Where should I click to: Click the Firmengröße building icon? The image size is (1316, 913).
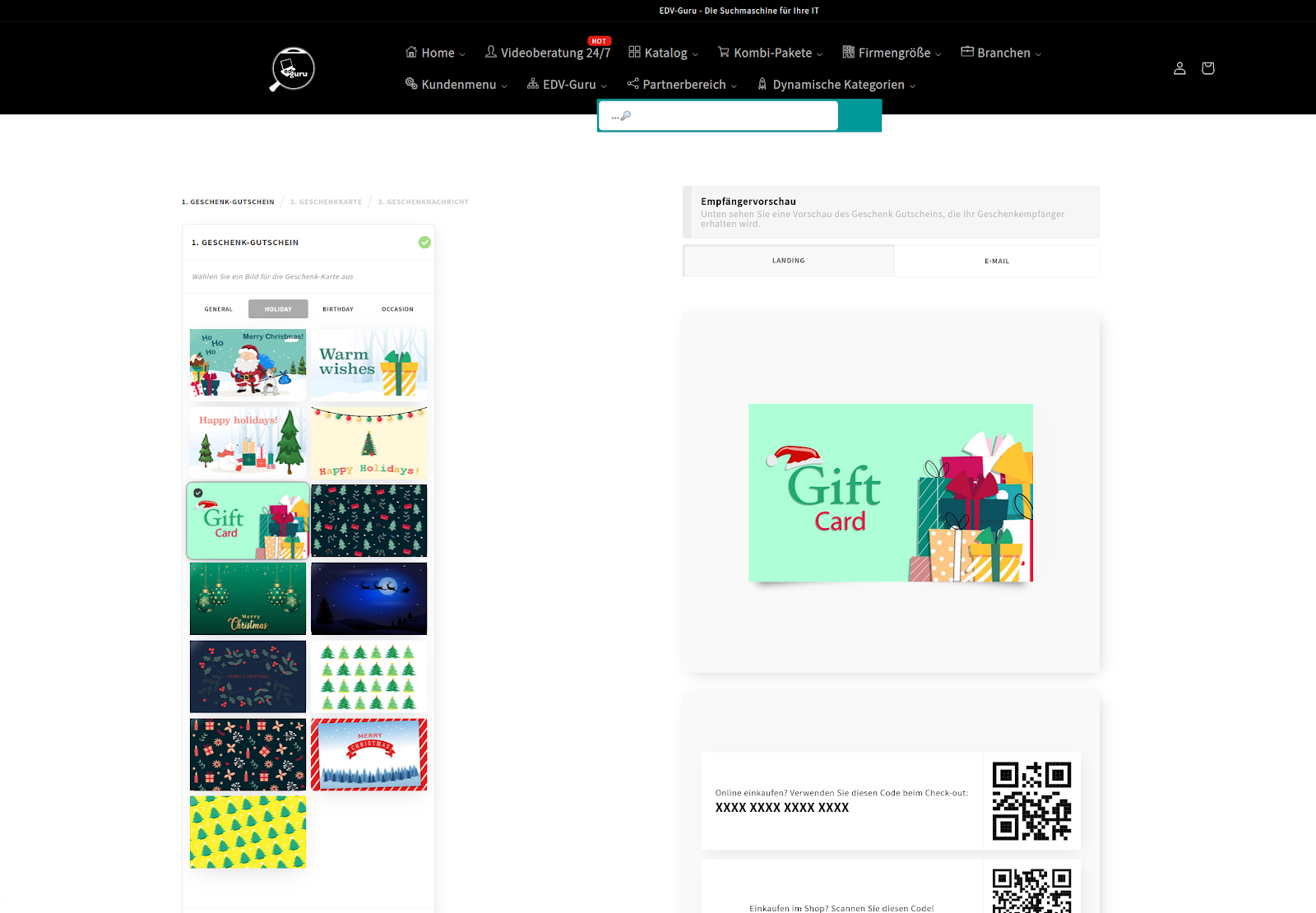pos(849,52)
